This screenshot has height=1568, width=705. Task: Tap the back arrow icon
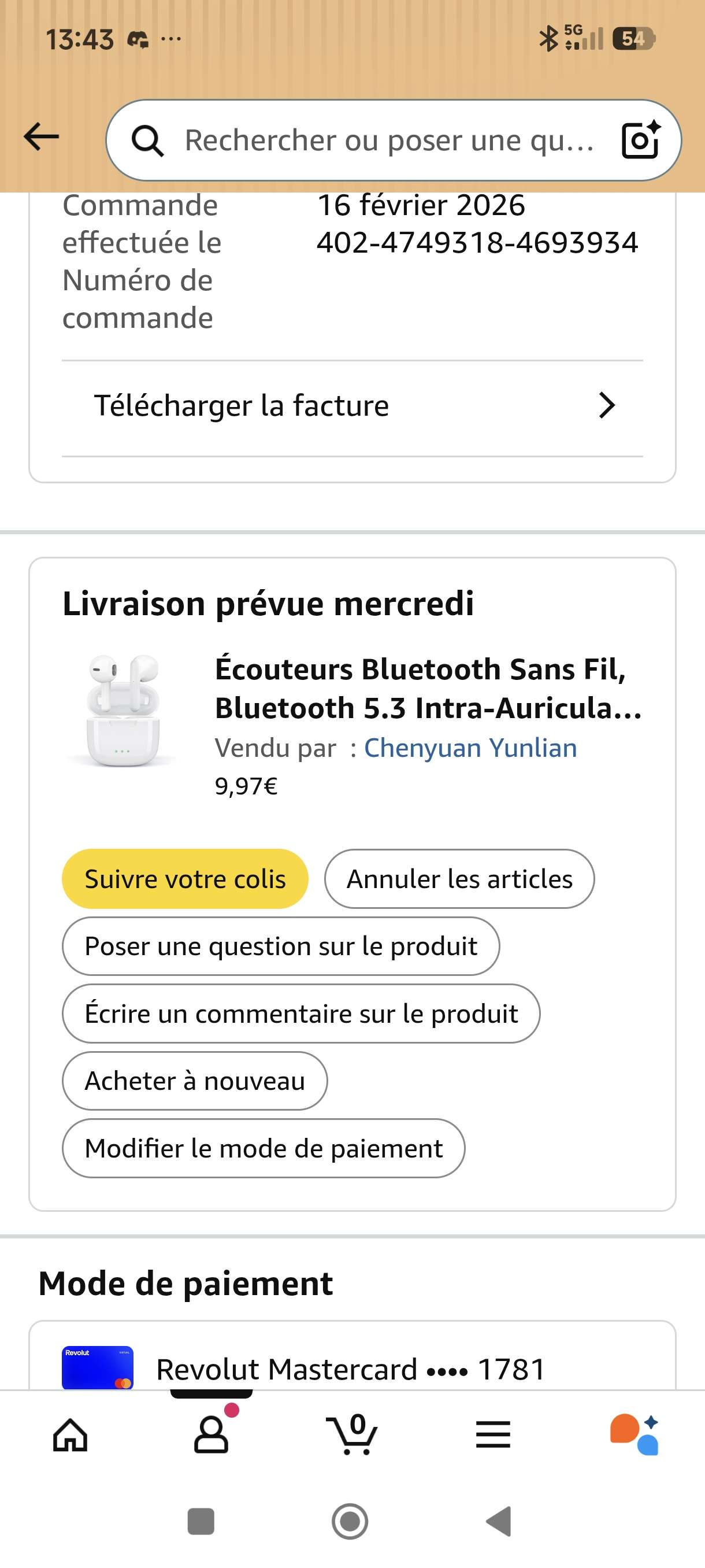[x=42, y=136]
